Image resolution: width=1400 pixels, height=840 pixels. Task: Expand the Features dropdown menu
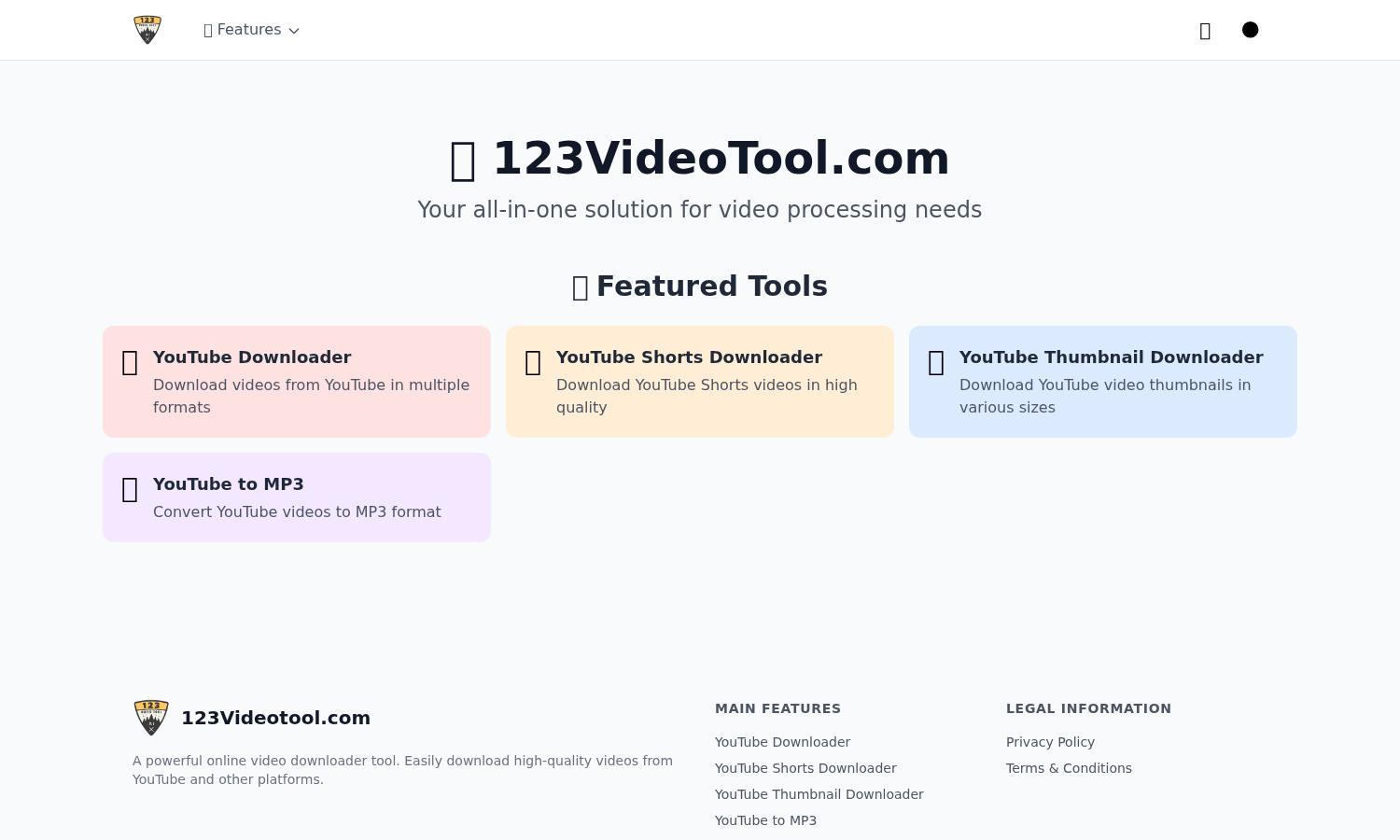point(251,30)
